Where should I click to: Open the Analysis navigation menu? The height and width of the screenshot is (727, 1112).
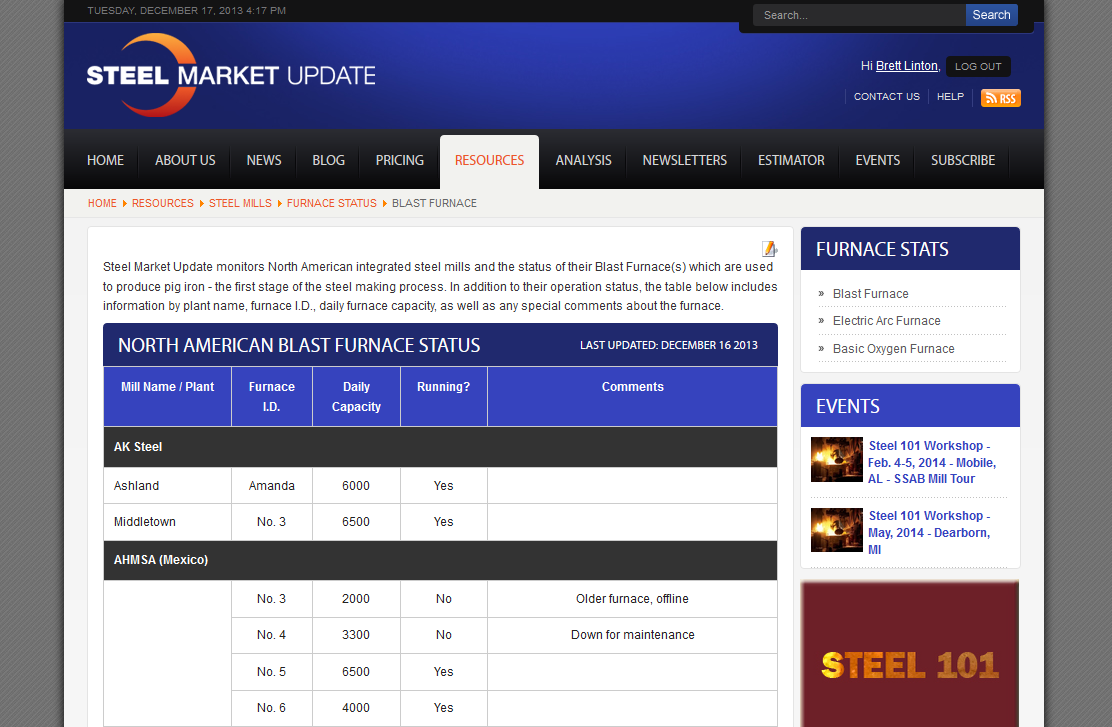click(583, 160)
